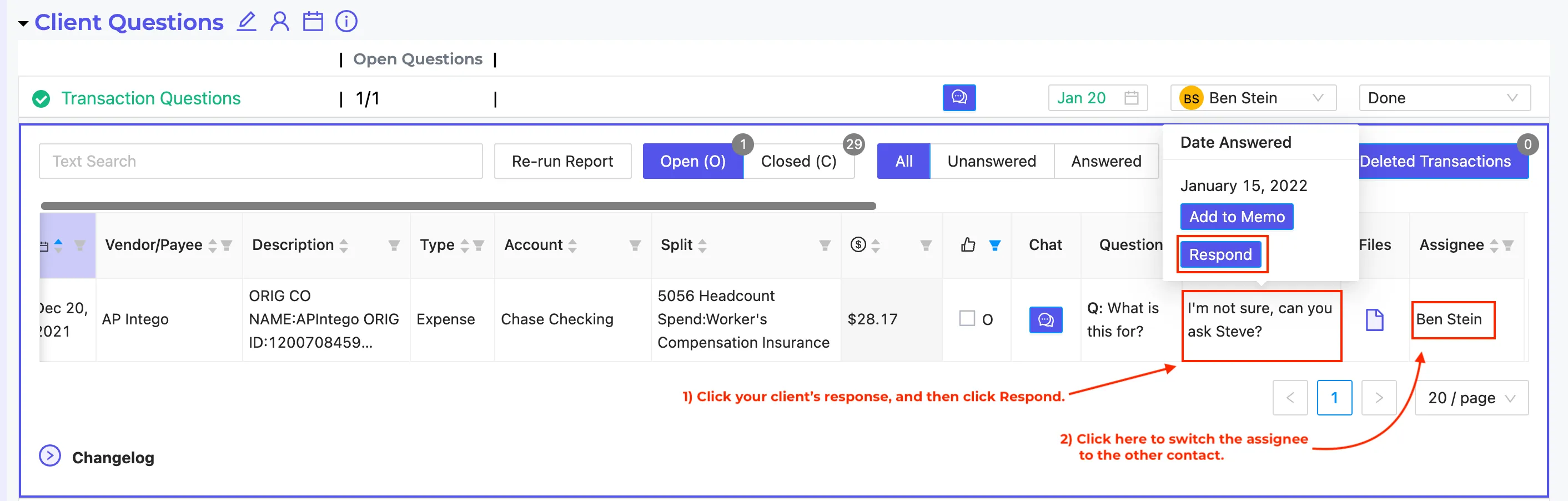Filter the Type column
The width and height of the screenshot is (1568, 501).
pos(479,246)
